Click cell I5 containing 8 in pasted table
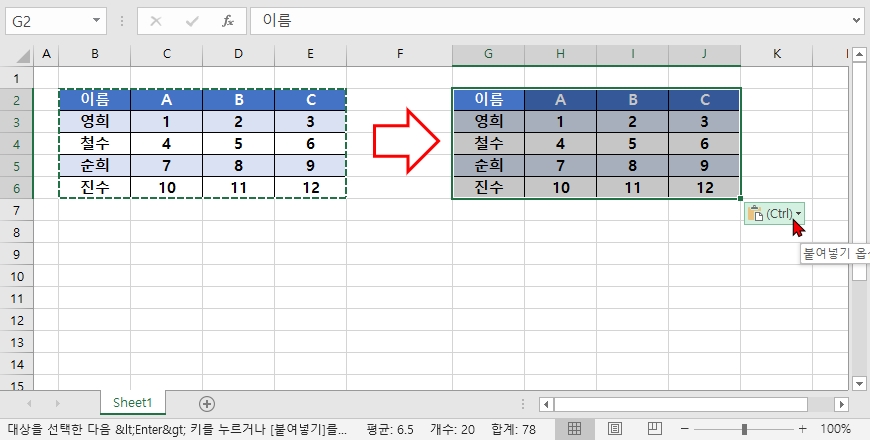 click(633, 165)
